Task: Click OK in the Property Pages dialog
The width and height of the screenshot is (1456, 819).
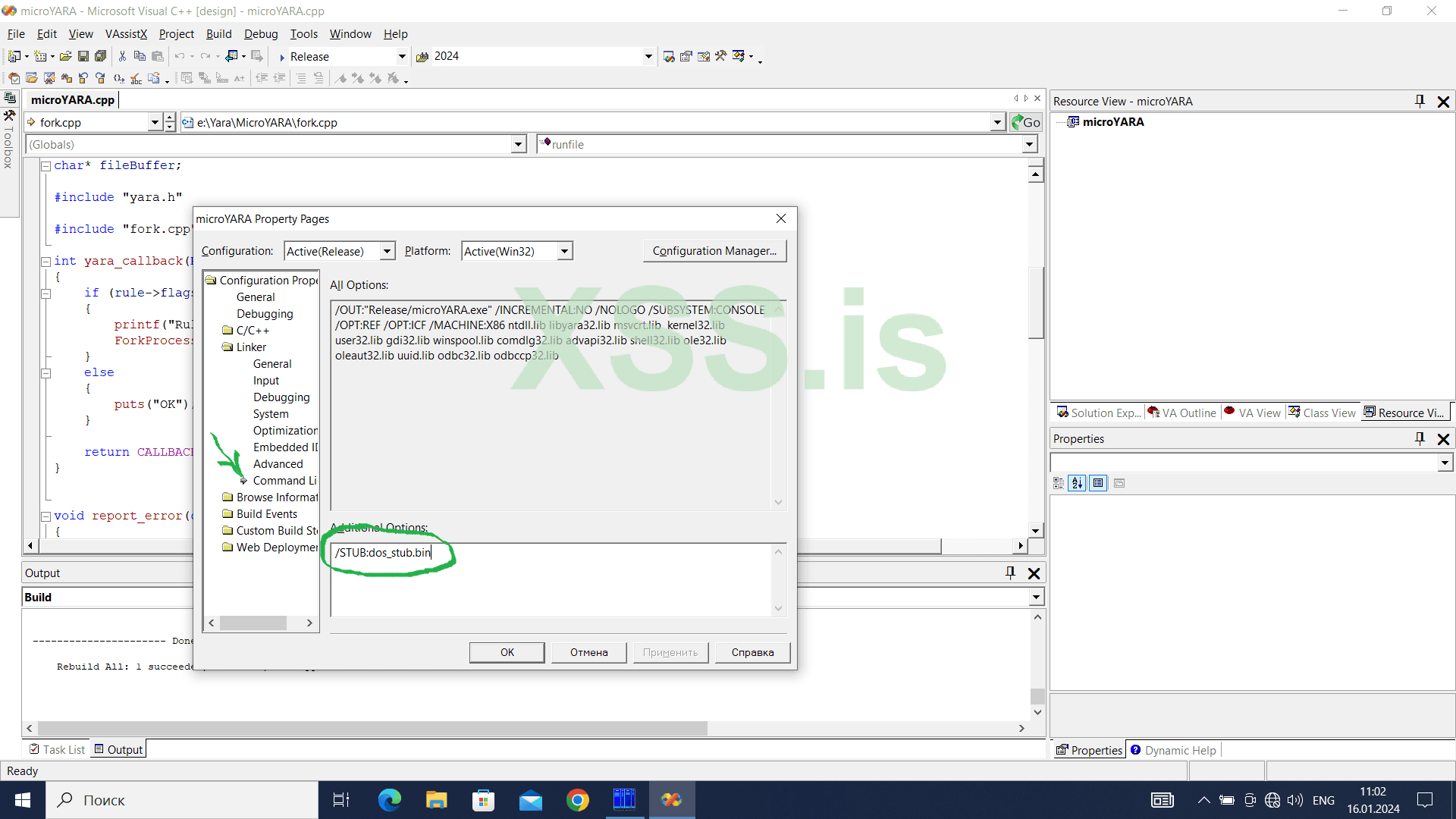Action: click(x=506, y=652)
